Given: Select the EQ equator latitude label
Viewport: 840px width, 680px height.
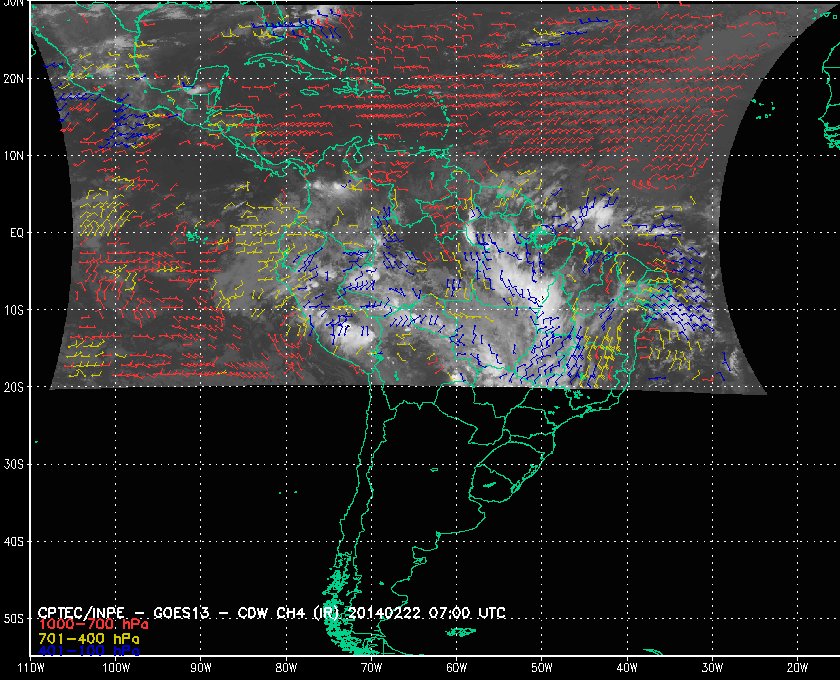Looking at the screenshot, I should [x=14, y=233].
